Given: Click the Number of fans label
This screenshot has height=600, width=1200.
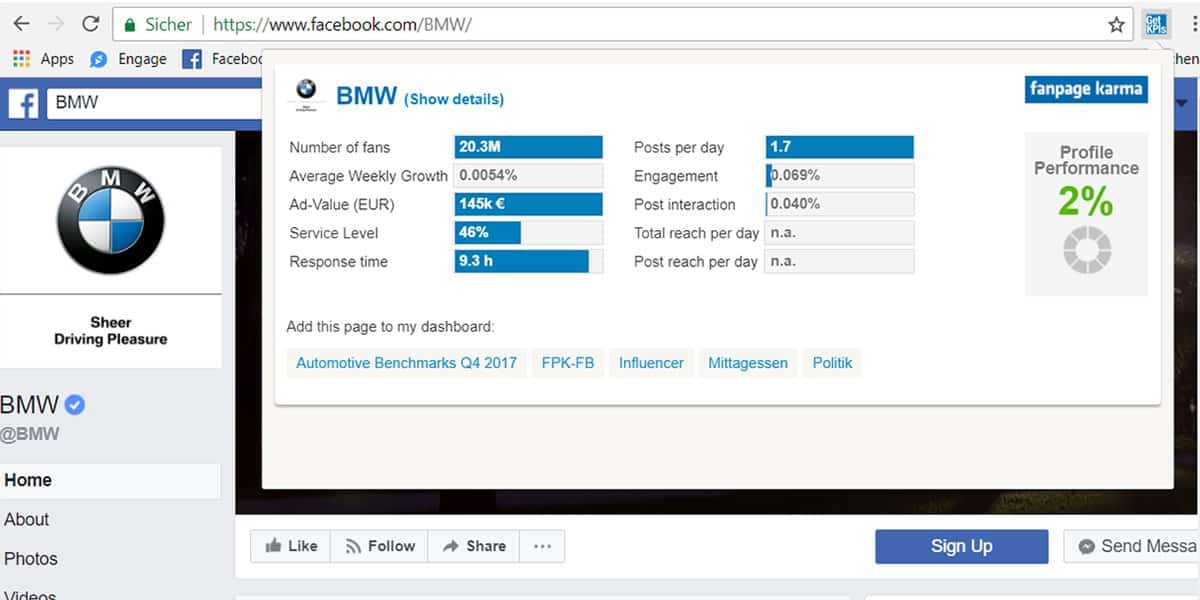Looking at the screenshot, I should tap(340, 147).
